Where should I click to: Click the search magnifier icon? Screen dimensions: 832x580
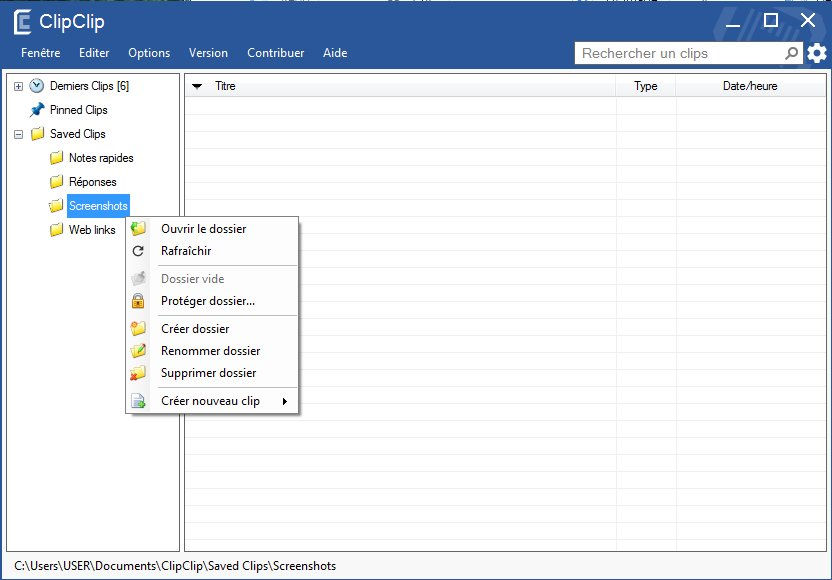[x=791, y=53]
